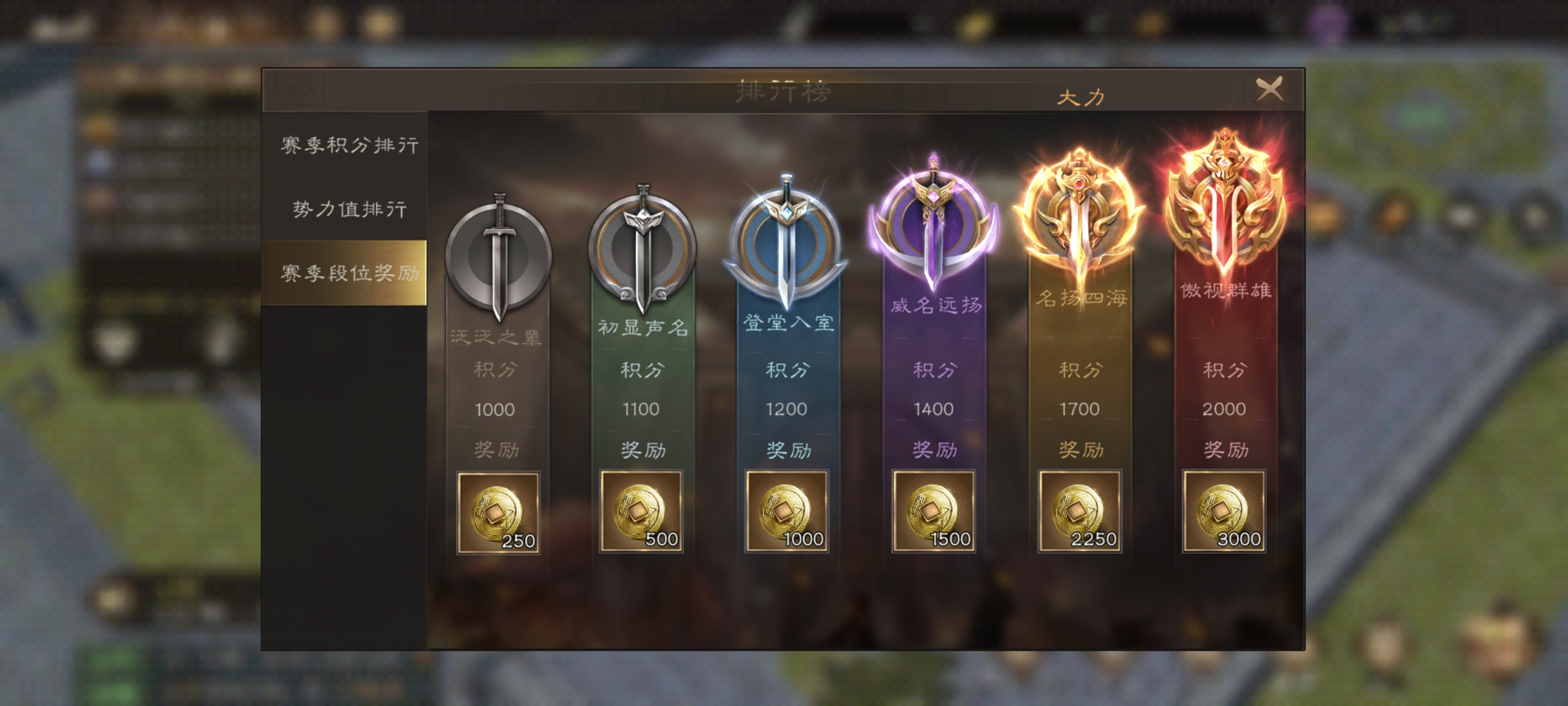Click the 1000 points value for 泛泛之辈
This screenshot has height=706, width=1568.
pos(495,409)
